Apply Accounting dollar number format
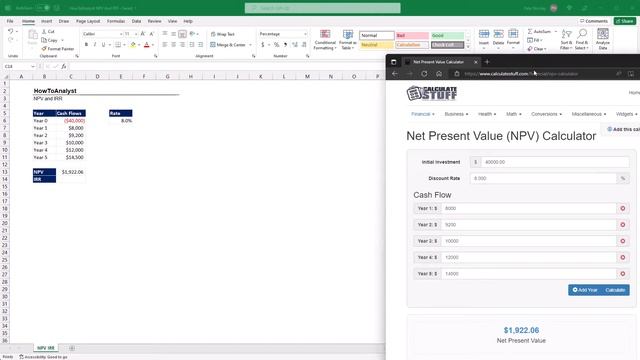Screen dimensions: 640x360 point(262,44)
